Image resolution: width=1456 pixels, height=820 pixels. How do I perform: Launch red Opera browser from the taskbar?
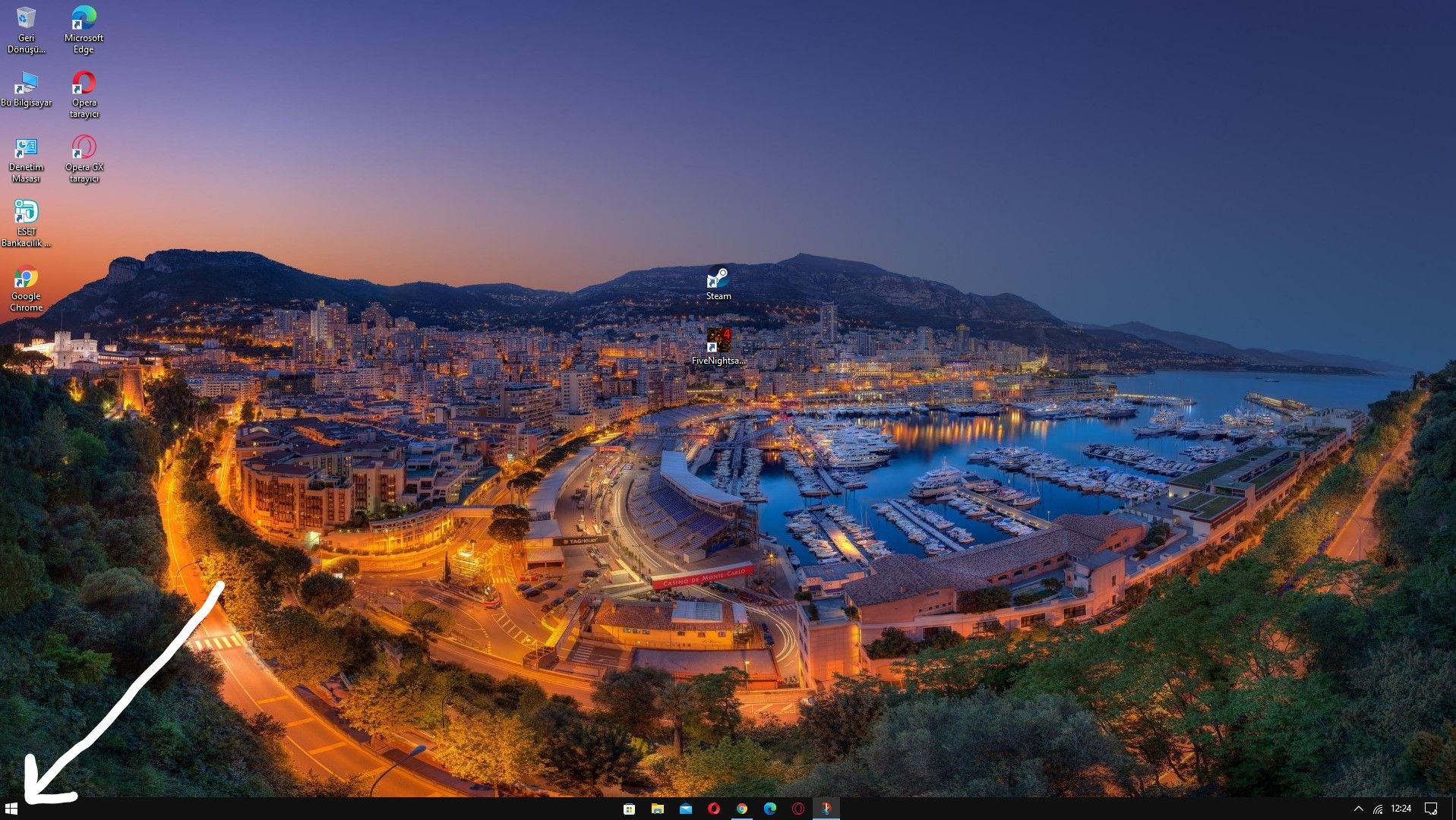[x=714, y=809]
